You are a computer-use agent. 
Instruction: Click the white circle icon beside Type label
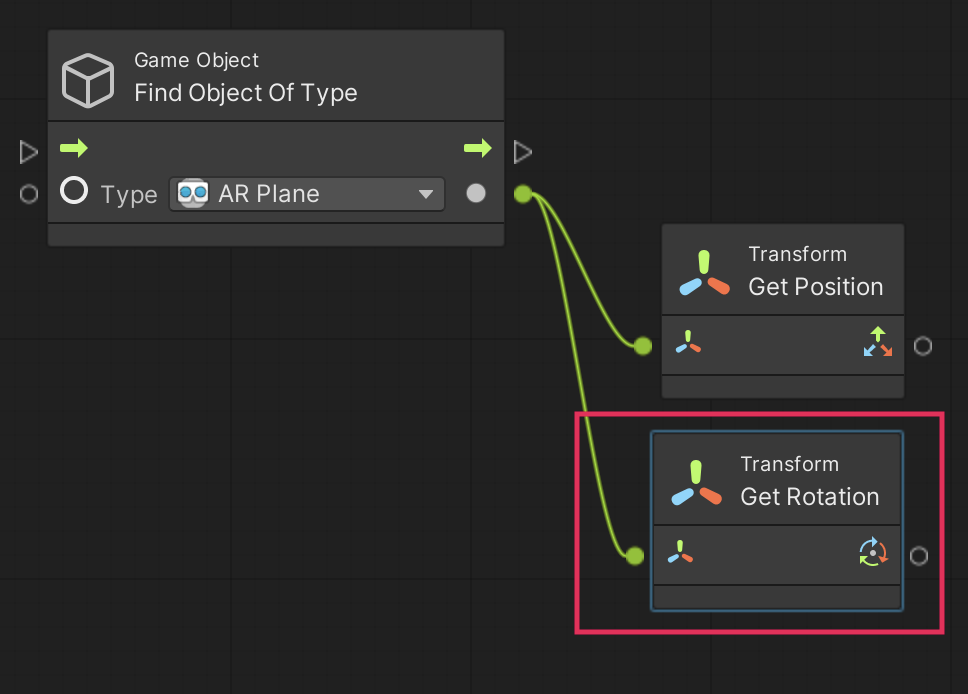(x=74, y=191)
